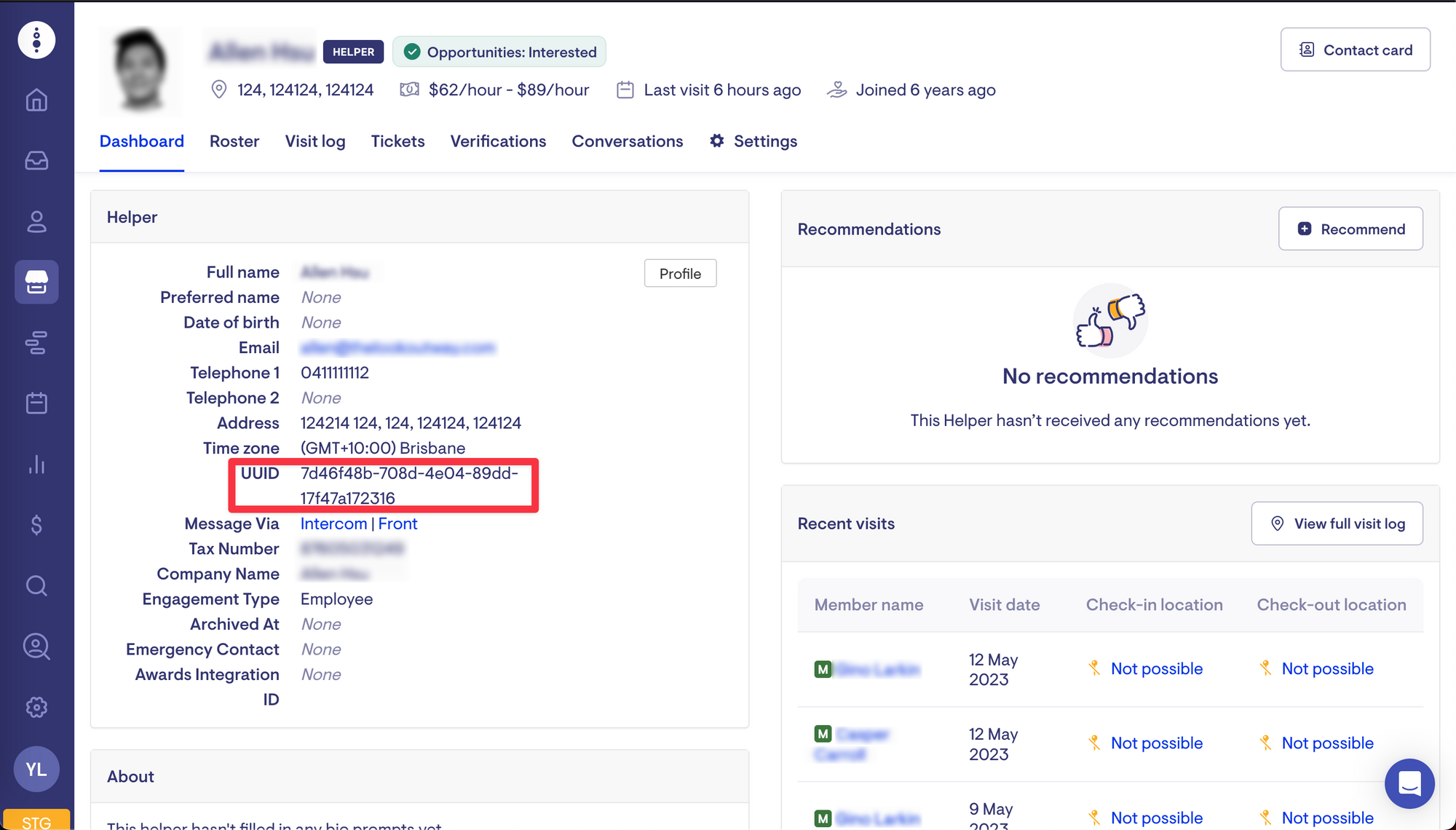Open the Settings tab with gear
Viewport: 1456px width, 830px height.
(754, 141)
